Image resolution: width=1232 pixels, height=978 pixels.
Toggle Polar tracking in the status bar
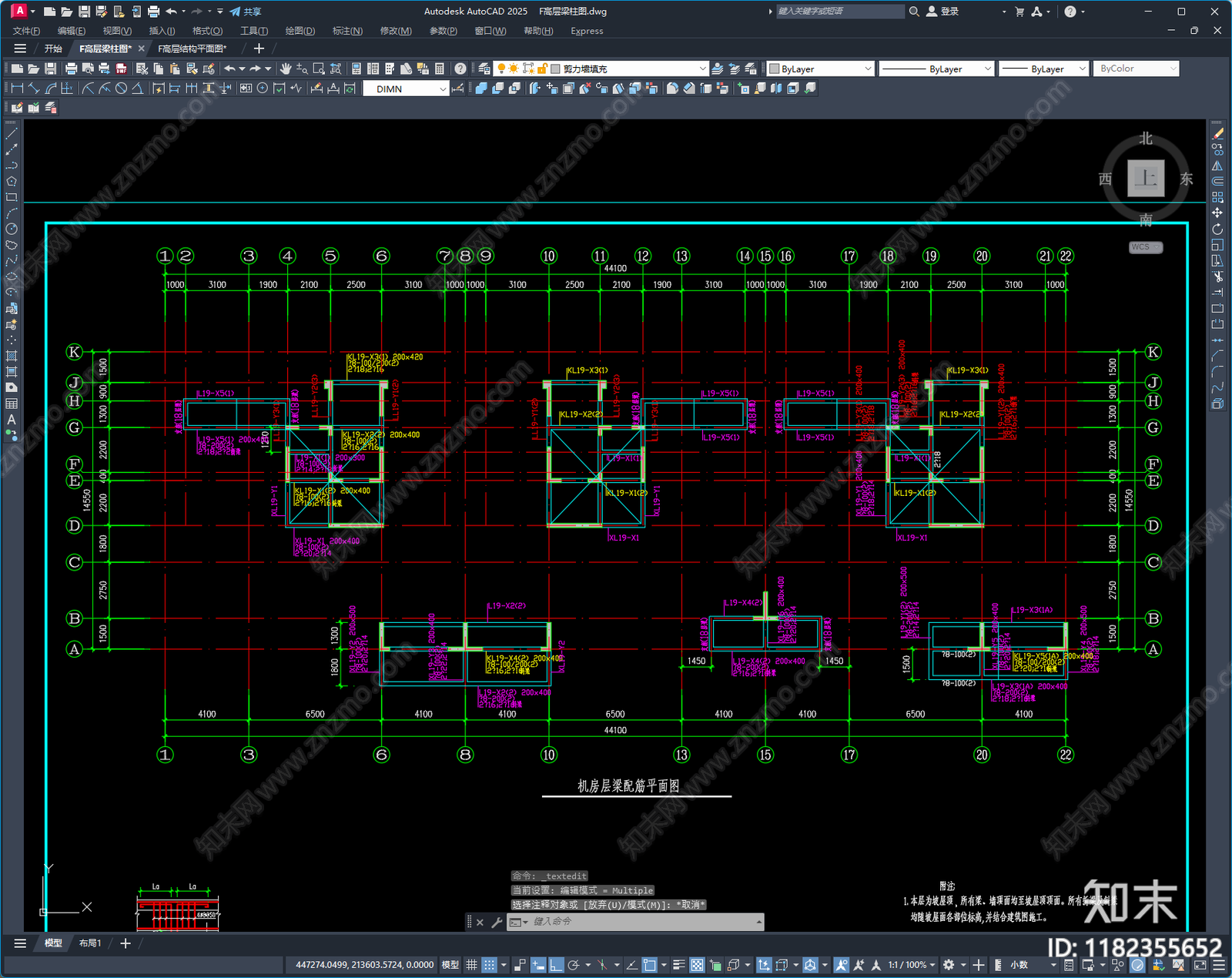coord(574,965)
